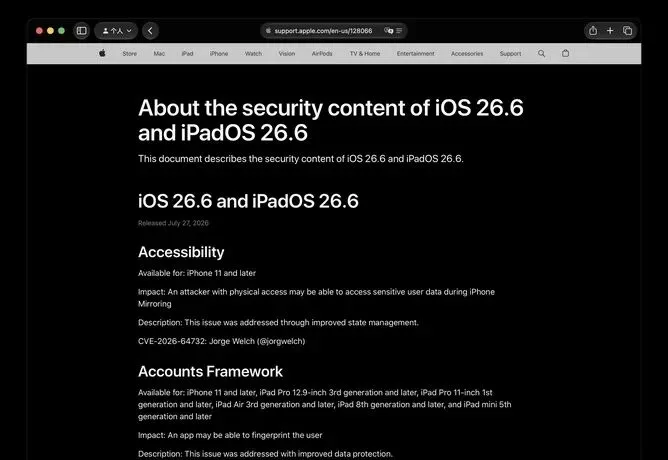
Task: Click the support.apple.com address field
Action: [x=333, y=31]
